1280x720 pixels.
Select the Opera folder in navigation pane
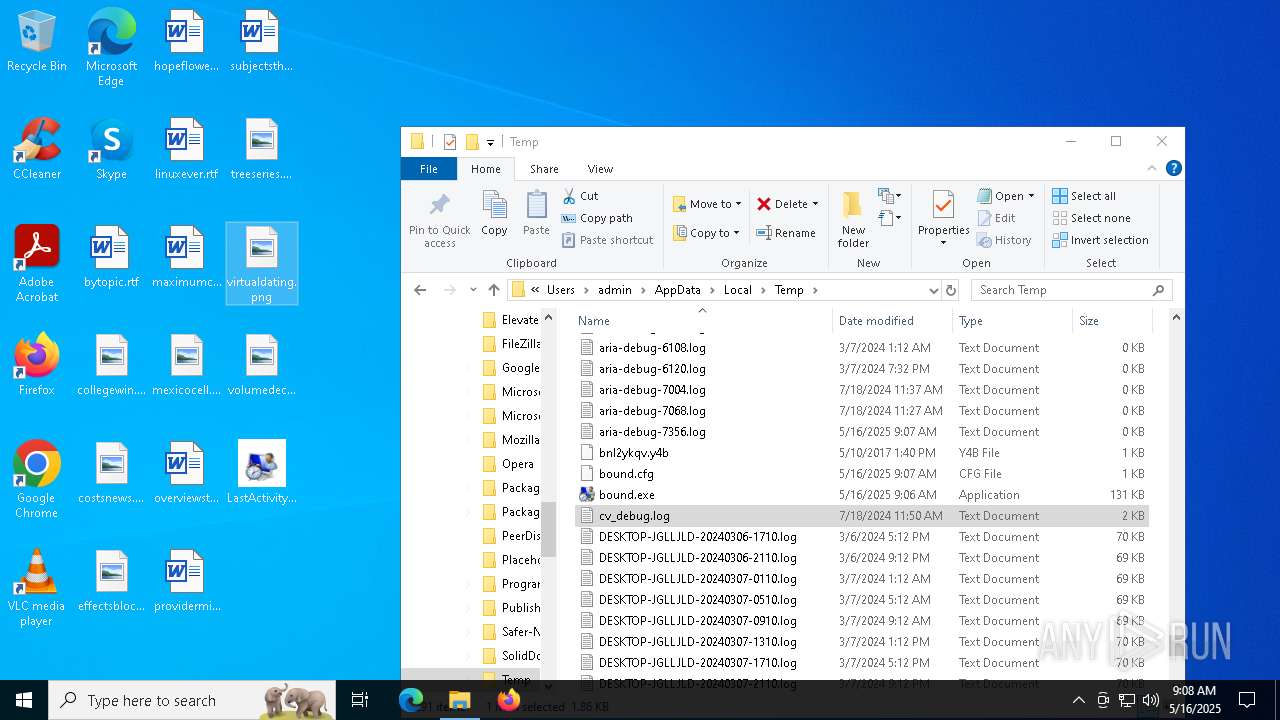[x=508, y=464]
